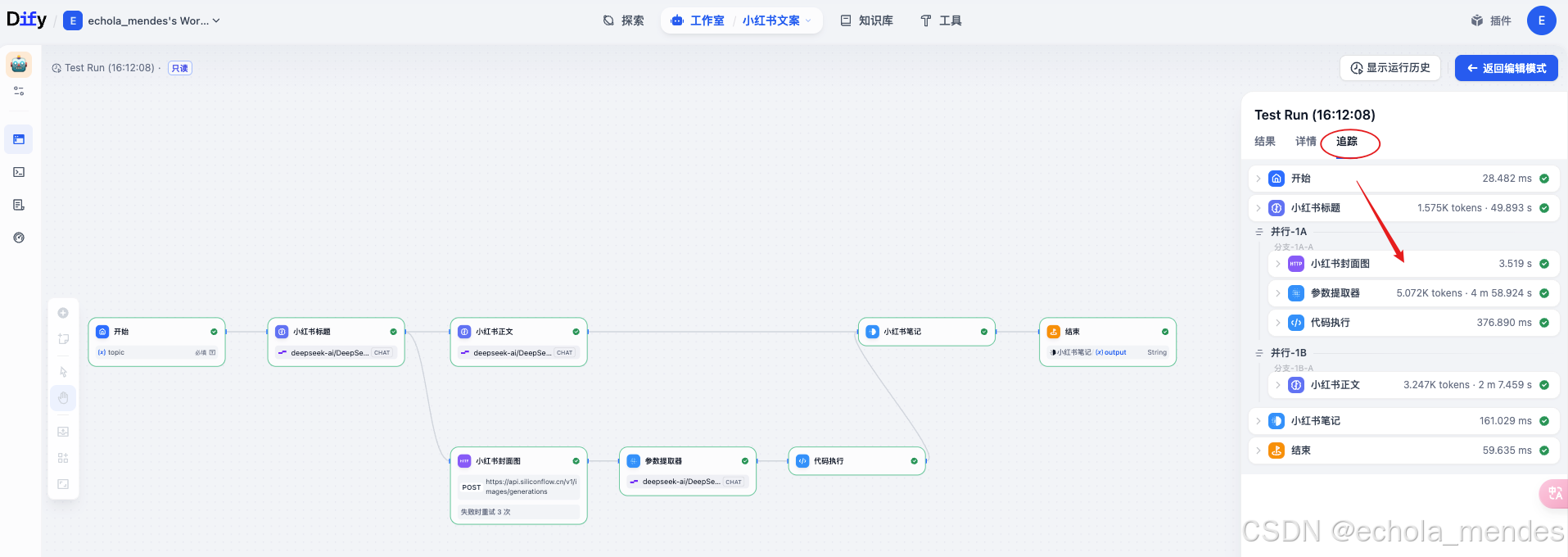Click the 小红书标题 LLM icon on canvas
The image size is (1568, 557).
tap(282, 332)
